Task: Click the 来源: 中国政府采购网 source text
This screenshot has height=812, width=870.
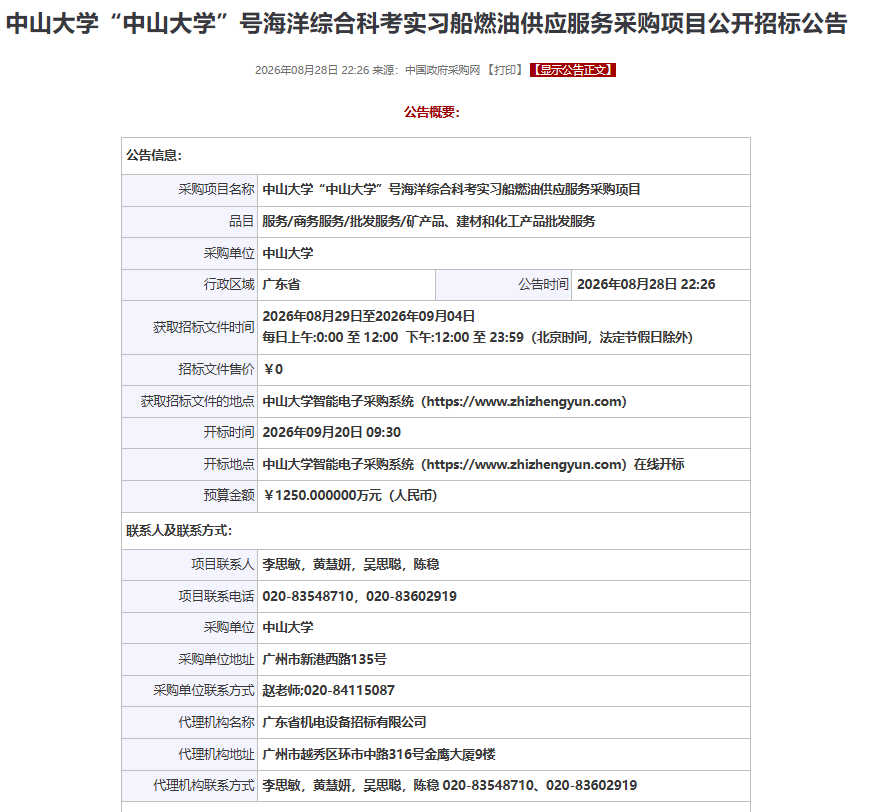Action: click(426, 70)
